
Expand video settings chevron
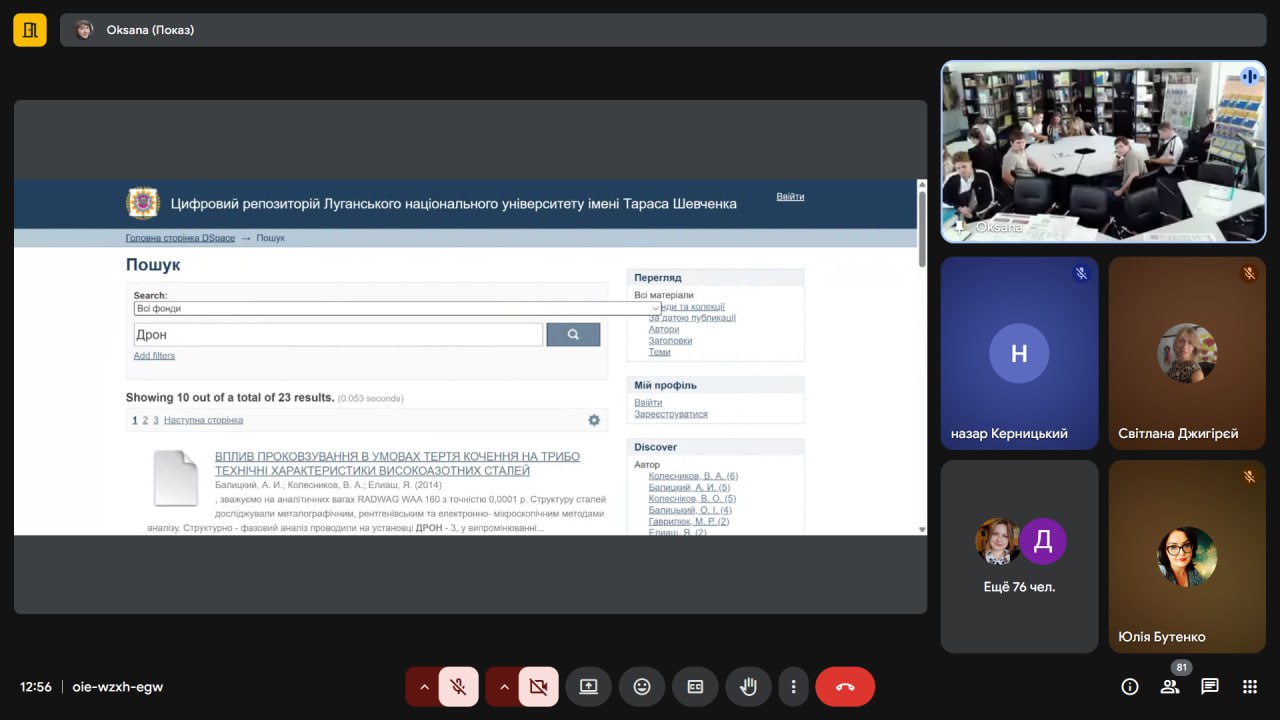click(x=504, y=687)
